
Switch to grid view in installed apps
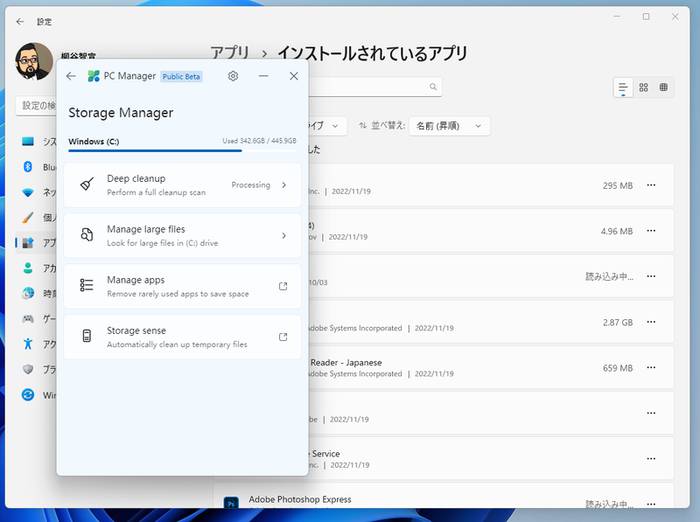pyautogui.click(x=643, y=88)
